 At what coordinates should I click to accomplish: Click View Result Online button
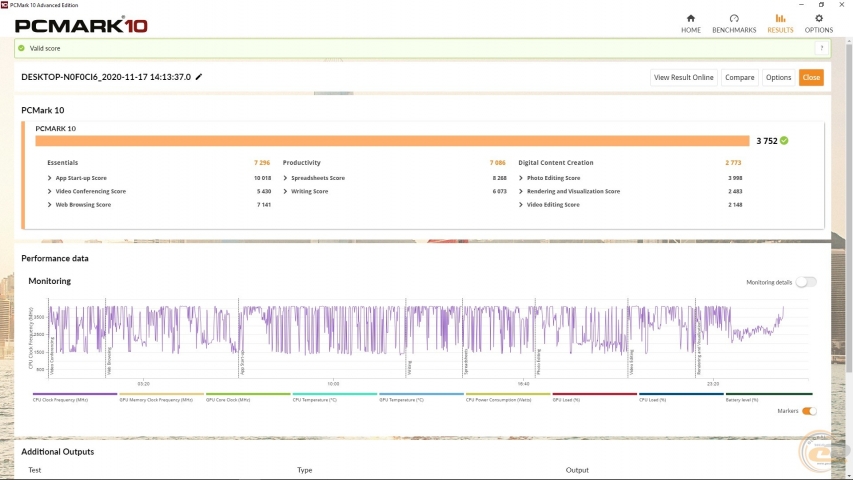[x=683, y=77]
